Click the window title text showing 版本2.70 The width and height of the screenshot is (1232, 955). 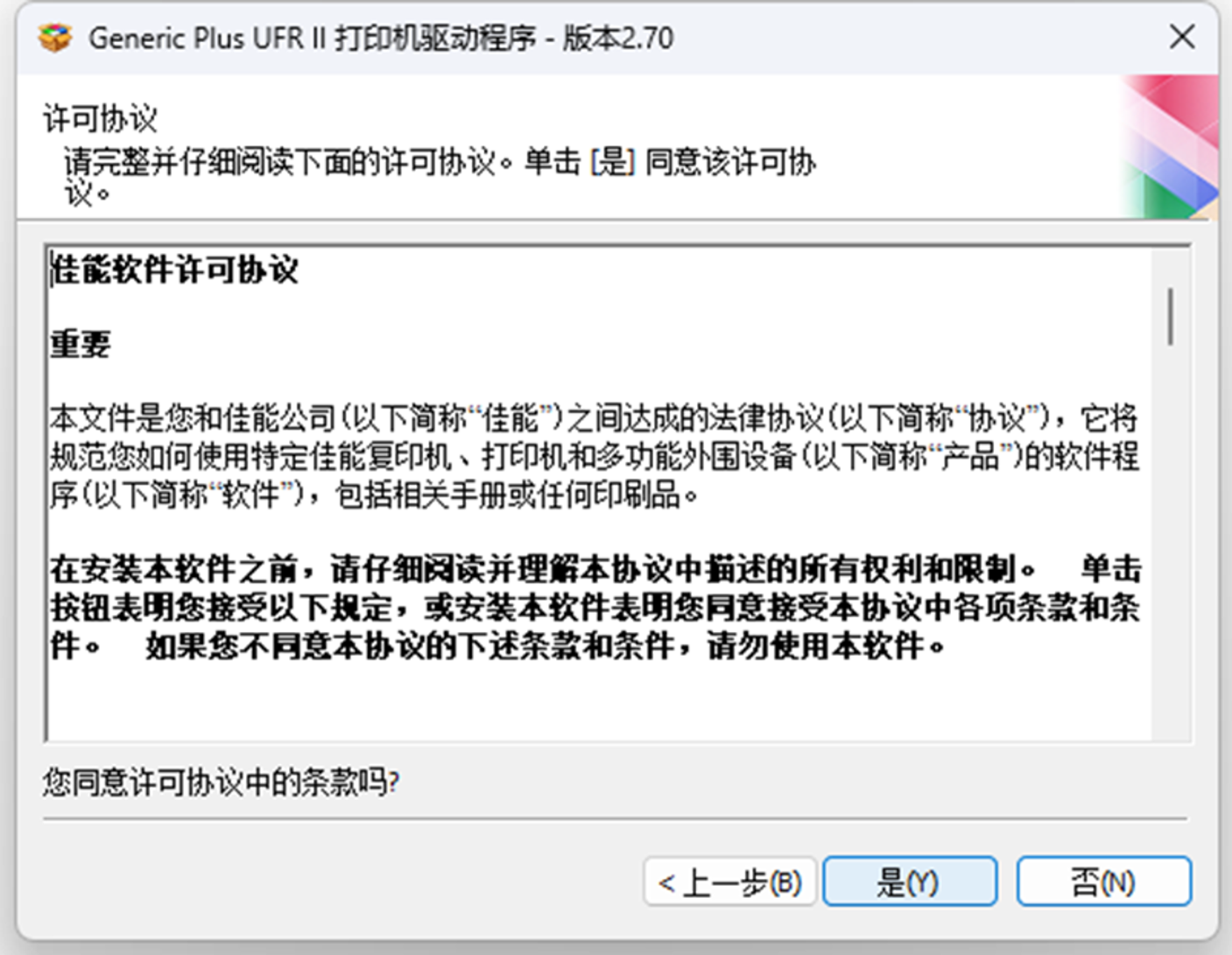coord(617,38)
